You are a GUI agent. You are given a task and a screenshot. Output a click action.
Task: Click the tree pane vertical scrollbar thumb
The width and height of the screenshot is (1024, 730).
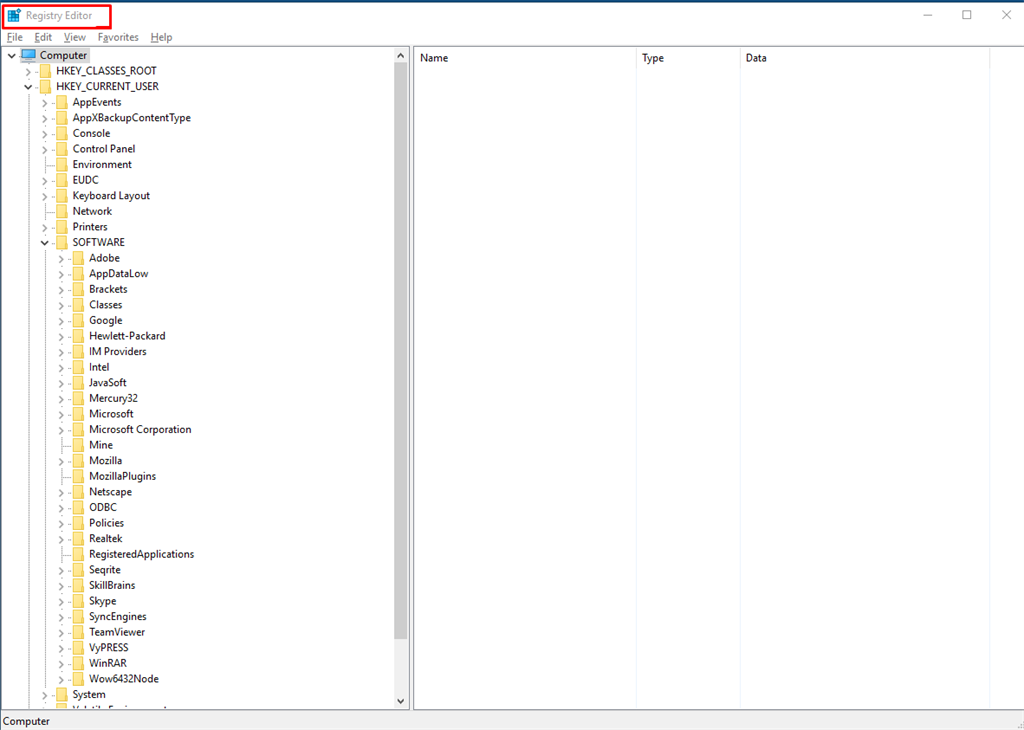tap(401, 351)
